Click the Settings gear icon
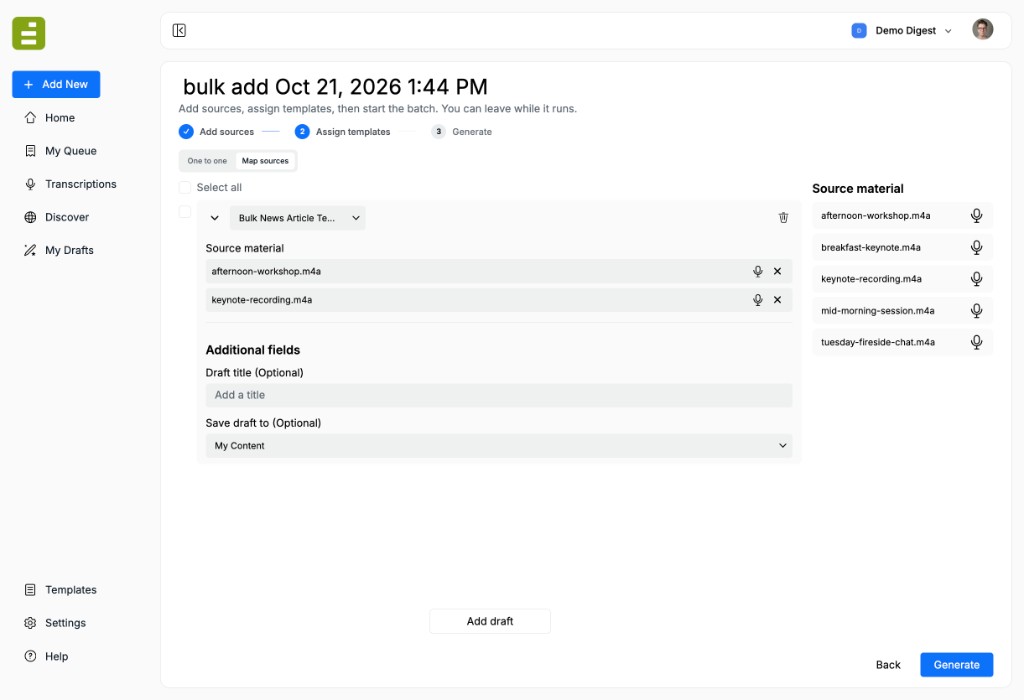Image resolution: width=1024 pixels, height=700 pixels. pyautogui.click(x=30, y=623)
